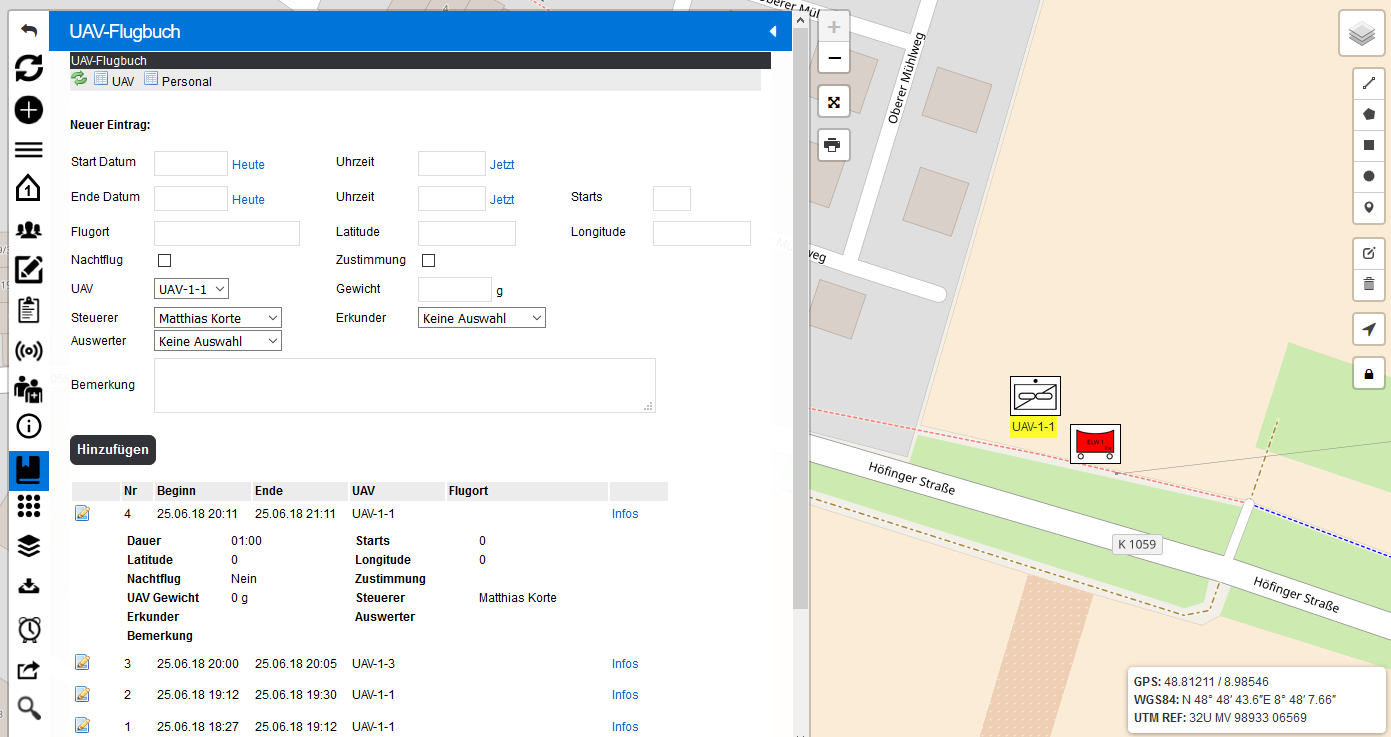Expand the Steuerer dropdown
This screenshot has height=737, width=1391.
(218, 318)
